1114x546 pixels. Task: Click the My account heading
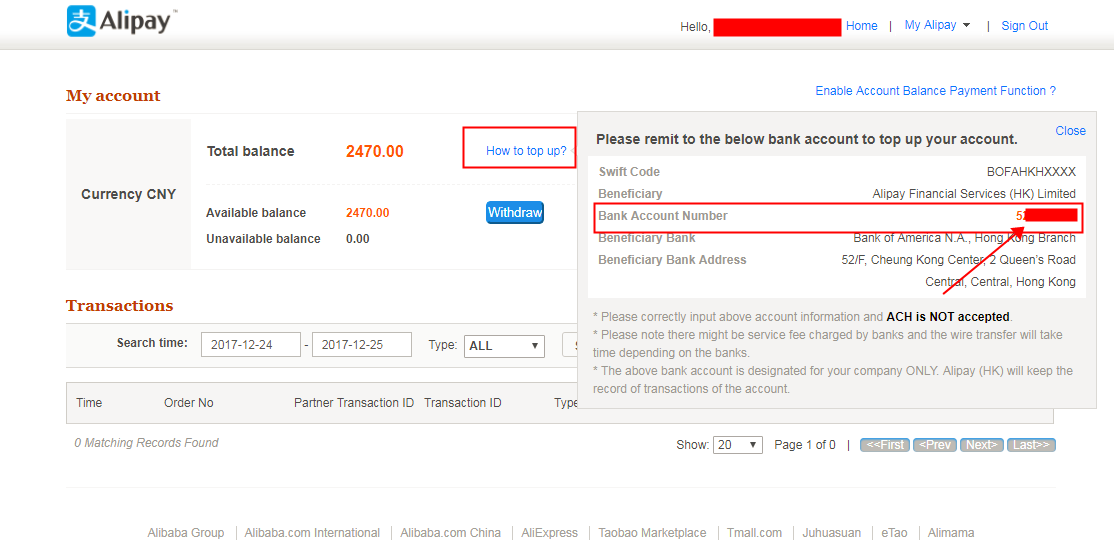113,96
